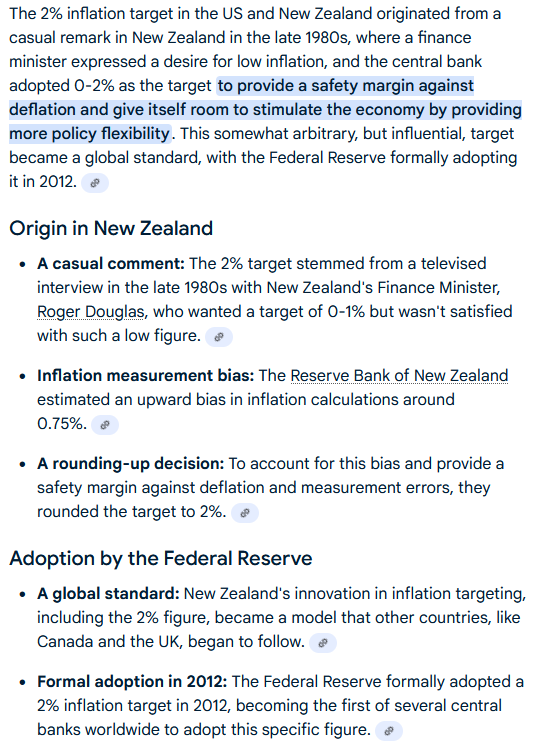Image resolution: width=533 pixels, height=750 pixels.
Task: Click the bold "A global standard:" label
Action: (x=108, y=594)
